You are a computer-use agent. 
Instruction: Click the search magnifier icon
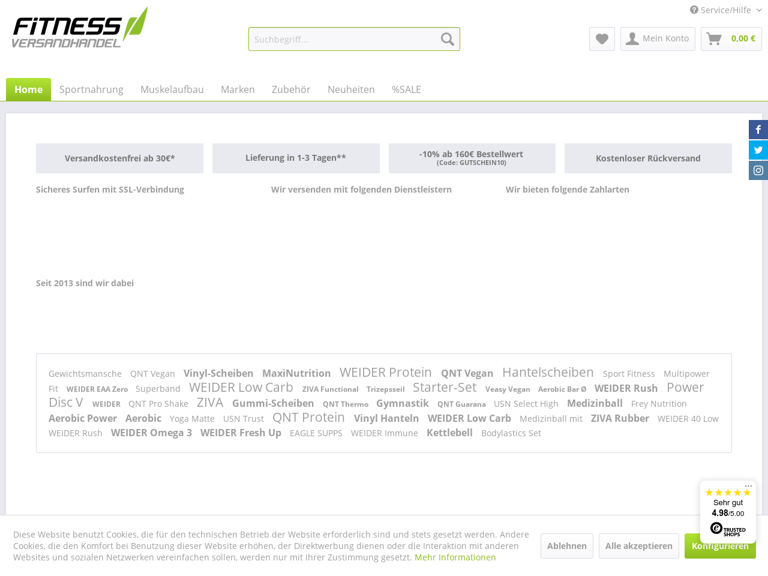click(447, 39)
